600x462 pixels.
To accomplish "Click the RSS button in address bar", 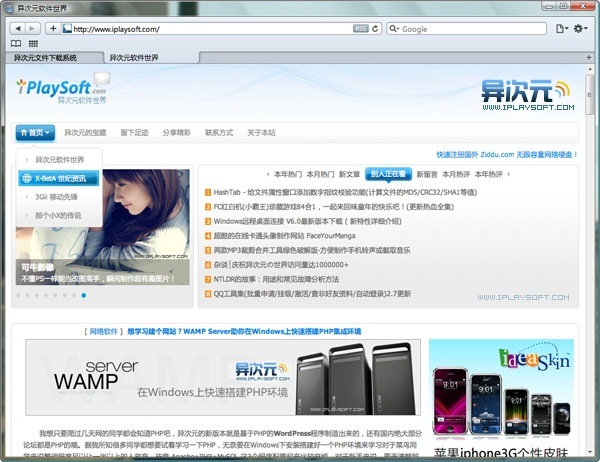I will (x=360, y=29).
